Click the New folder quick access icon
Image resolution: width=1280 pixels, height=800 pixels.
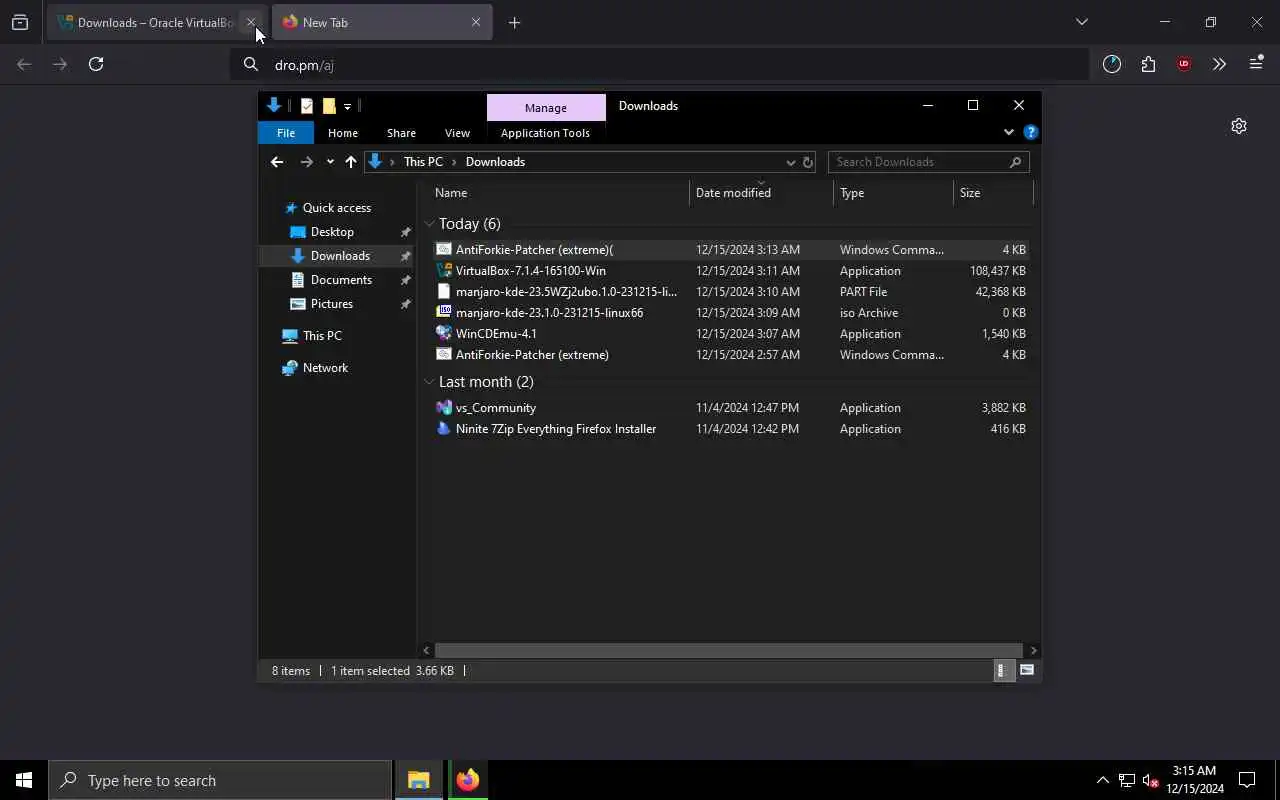tap(329, 106)
